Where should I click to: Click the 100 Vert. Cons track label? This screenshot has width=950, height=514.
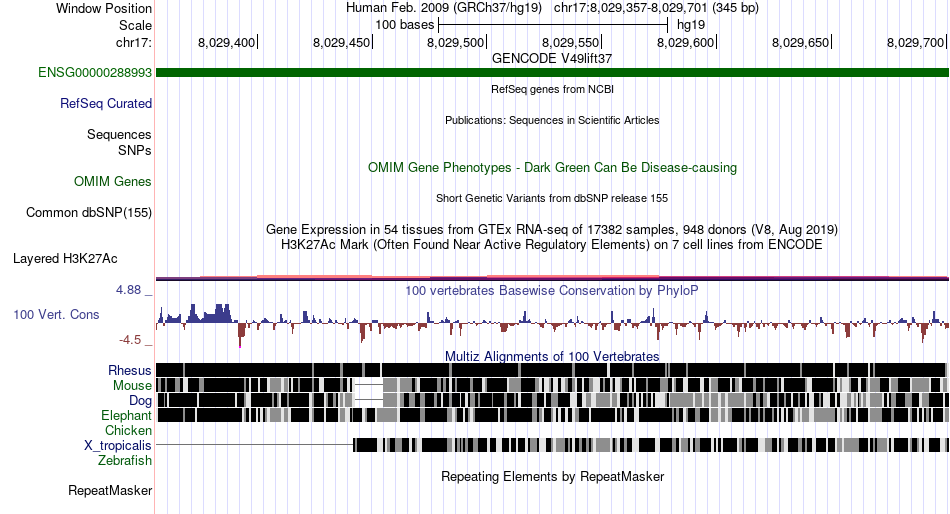pyautogui.click(x=56, y=315)
